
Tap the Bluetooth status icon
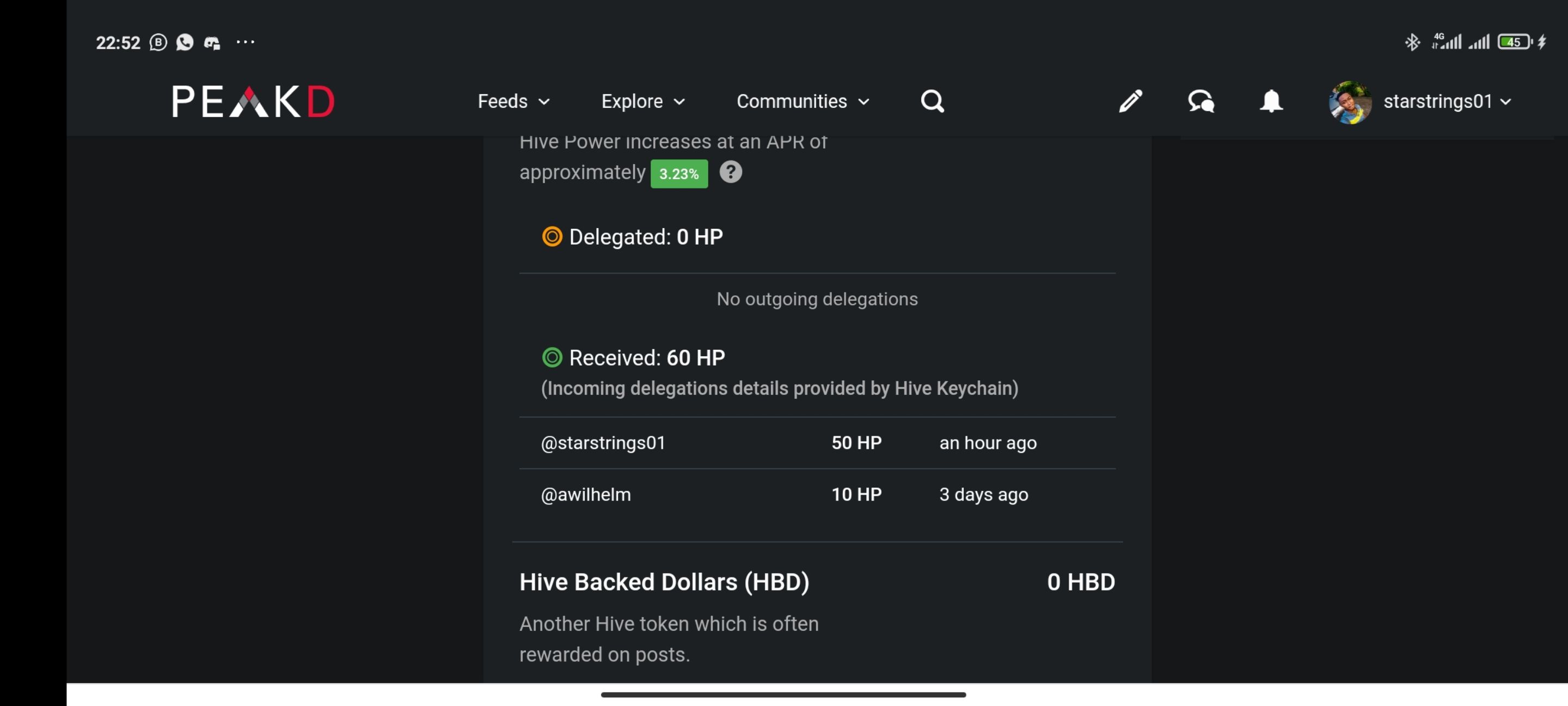1412,42
